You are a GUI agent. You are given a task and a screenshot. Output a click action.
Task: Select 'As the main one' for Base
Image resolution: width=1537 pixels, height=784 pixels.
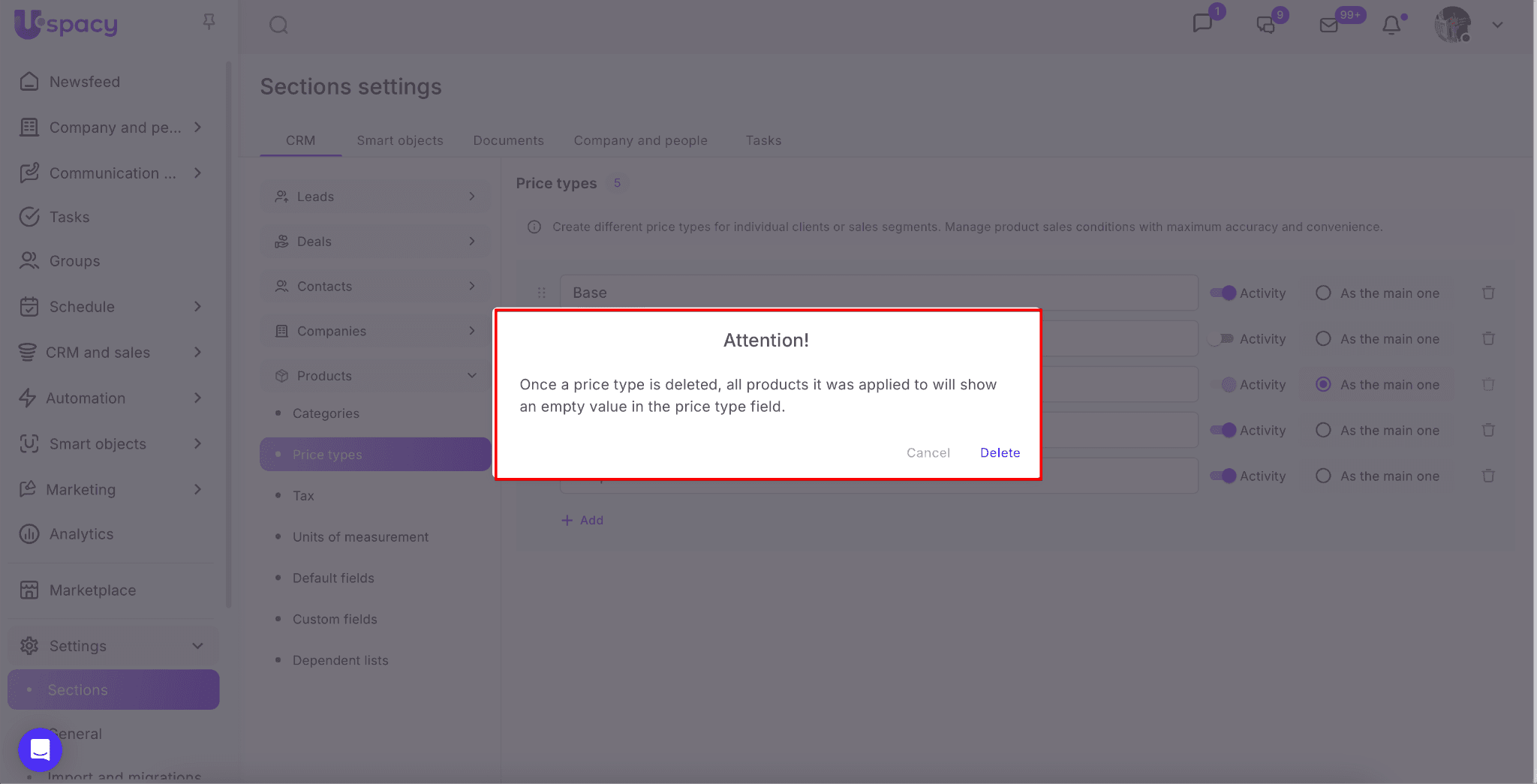point(1323,293)
